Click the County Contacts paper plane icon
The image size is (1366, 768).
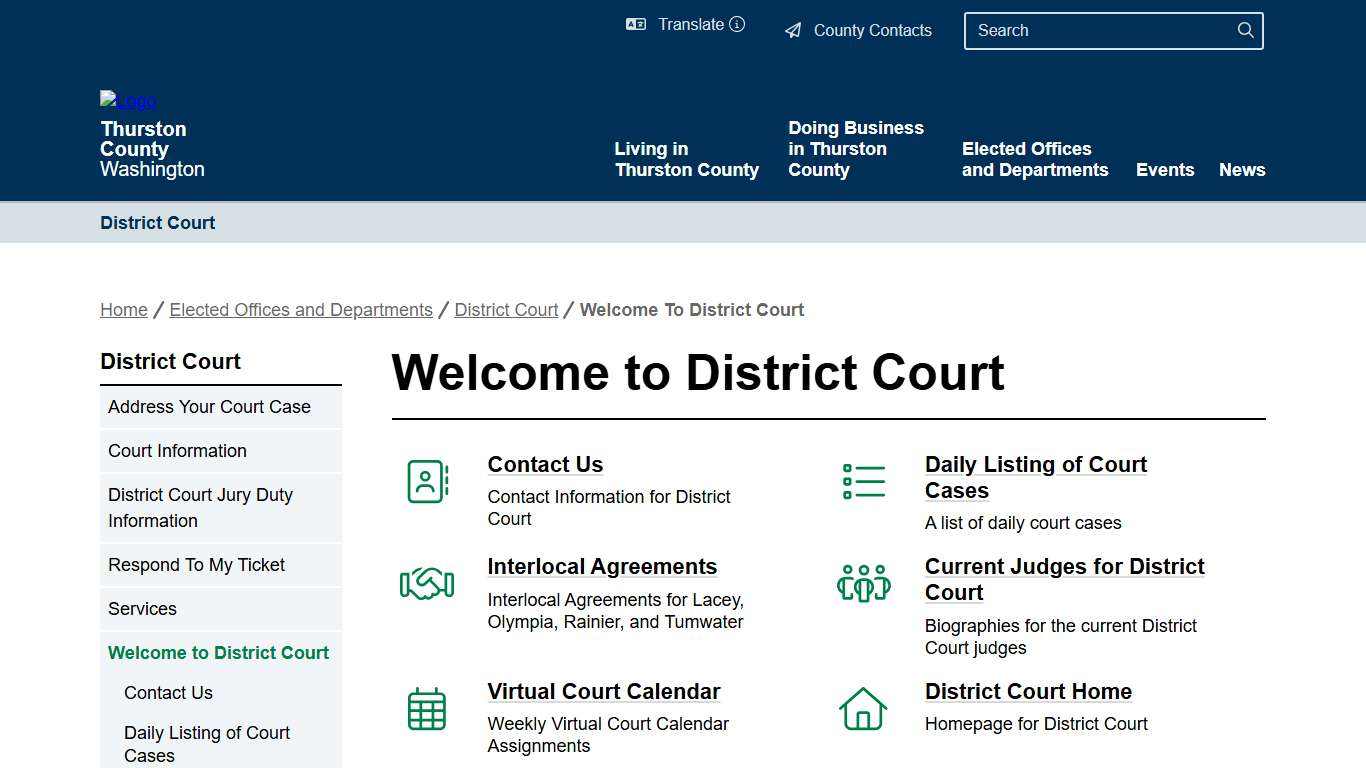coord(793,30)
